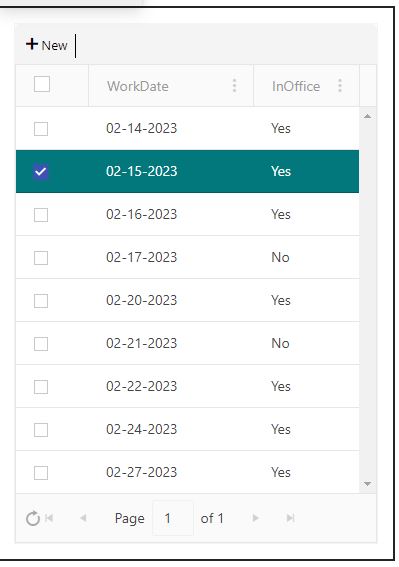
Task: Go to the first page
Action: (49, 518)
